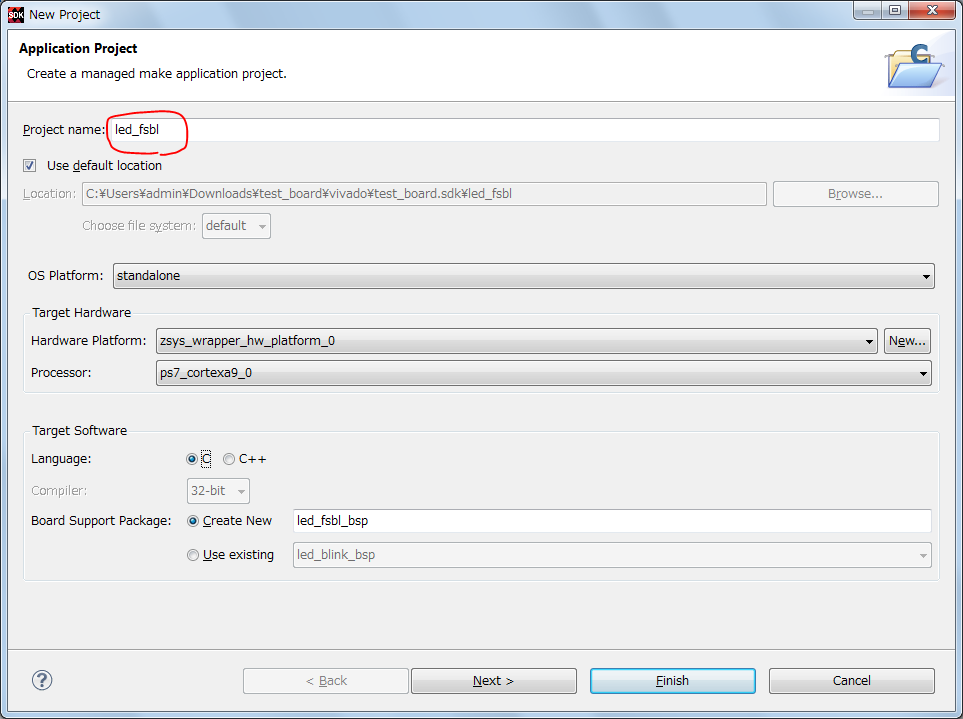Minimize the New Project dialog window

tap(866, 11)
